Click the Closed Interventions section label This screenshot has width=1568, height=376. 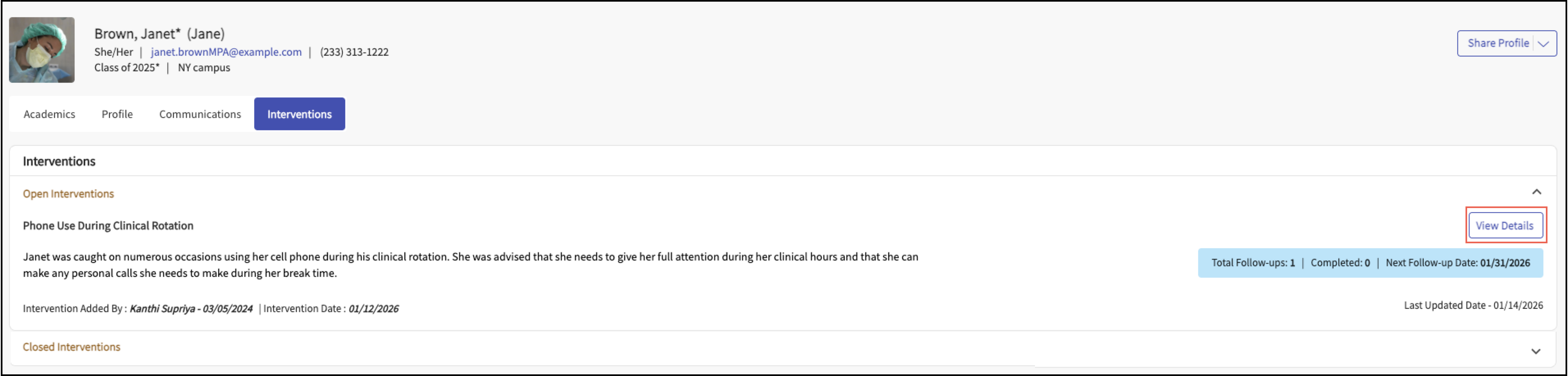(71, 347)
